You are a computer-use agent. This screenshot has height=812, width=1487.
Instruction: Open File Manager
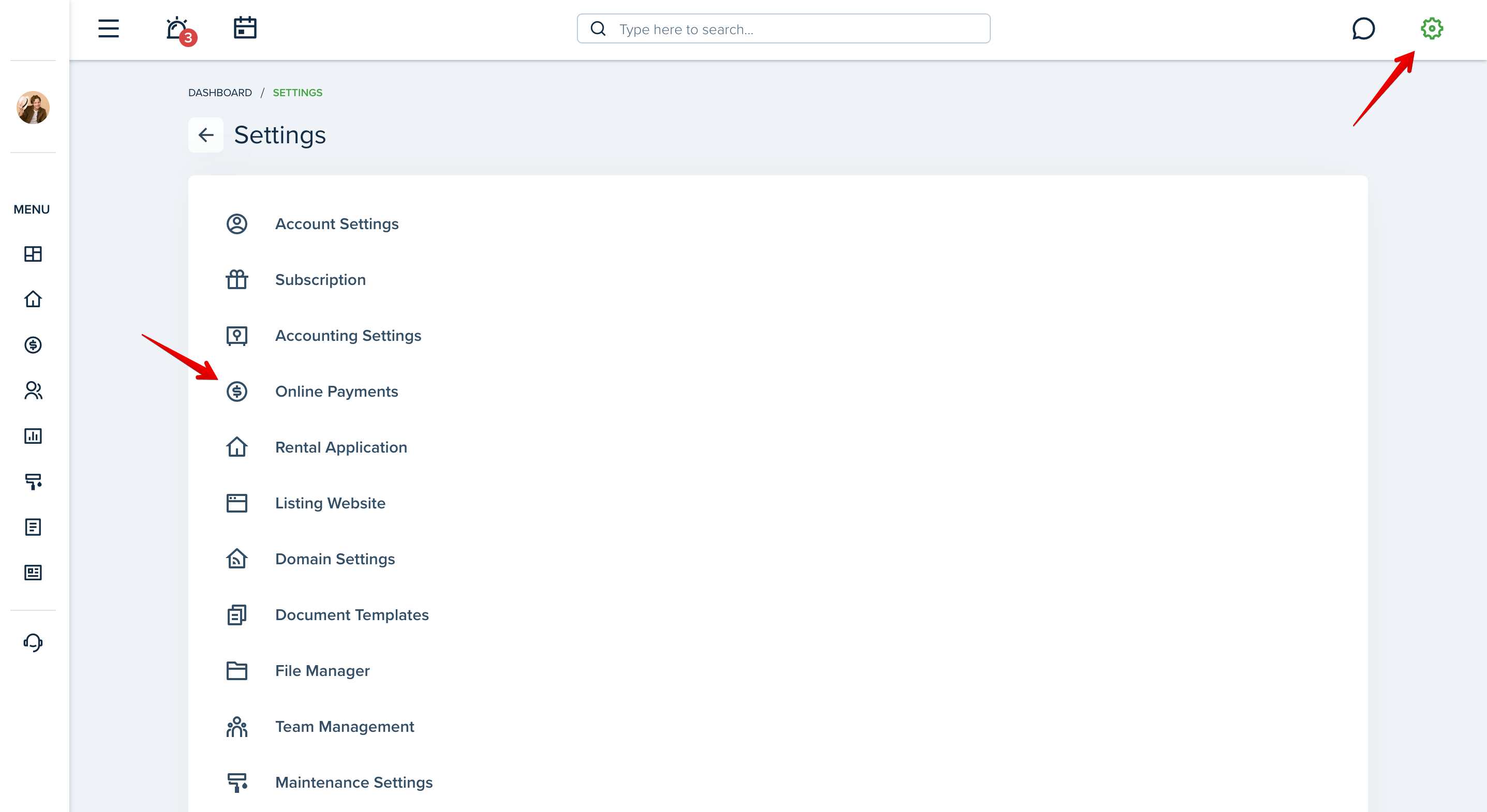(x=322, y=671)
